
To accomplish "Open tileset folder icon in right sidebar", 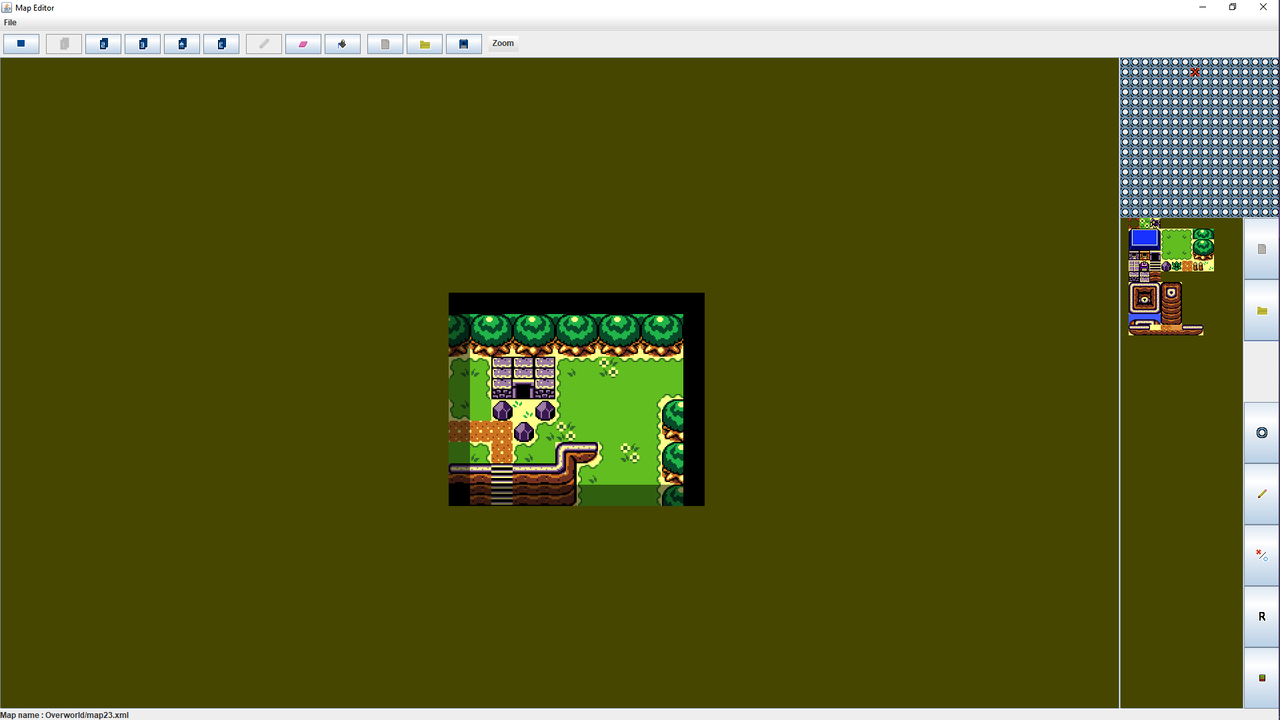I will tap(1262, 311).
